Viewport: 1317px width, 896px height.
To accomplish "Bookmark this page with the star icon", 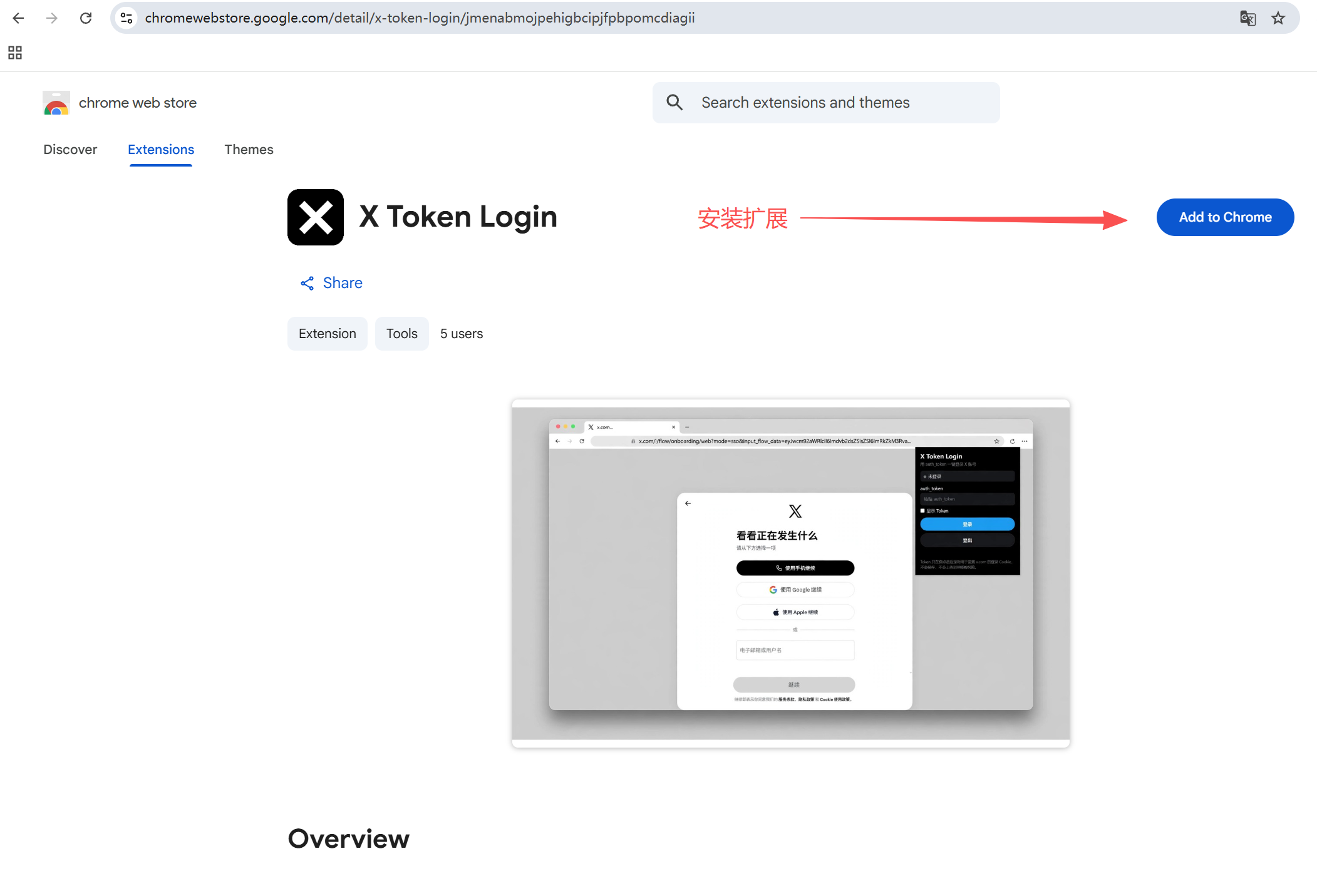I will (1278, 18).
